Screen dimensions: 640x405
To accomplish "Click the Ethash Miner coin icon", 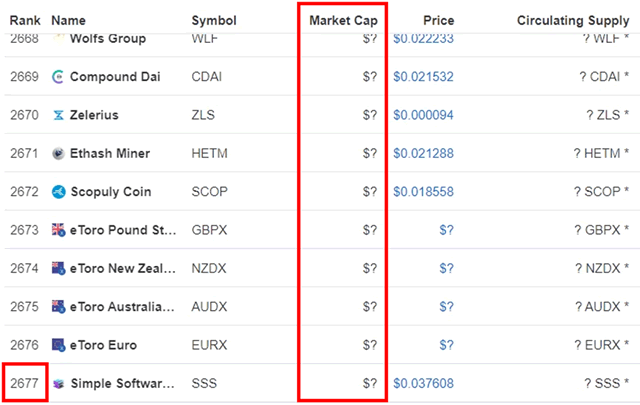I will pos(58,154).
